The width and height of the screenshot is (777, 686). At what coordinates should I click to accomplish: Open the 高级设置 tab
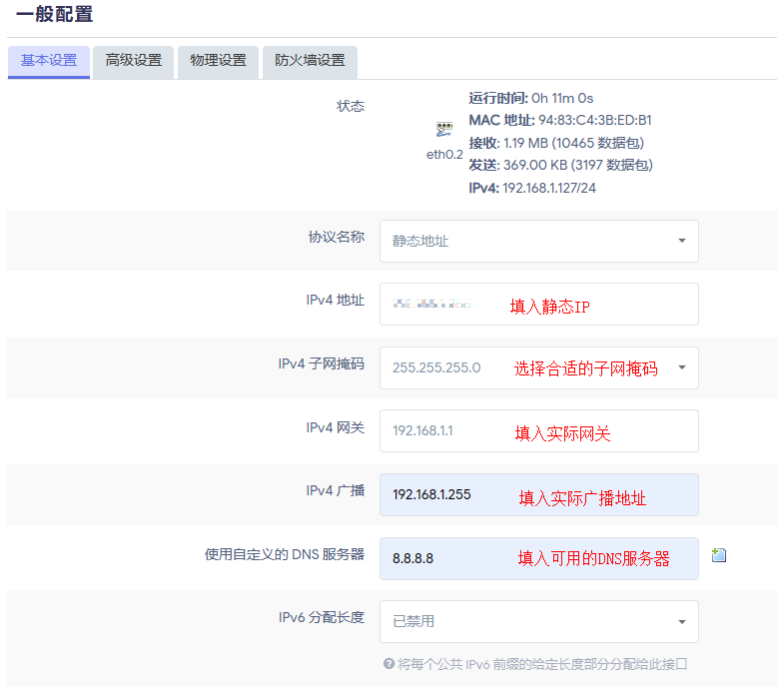click(x=133, y=60)
